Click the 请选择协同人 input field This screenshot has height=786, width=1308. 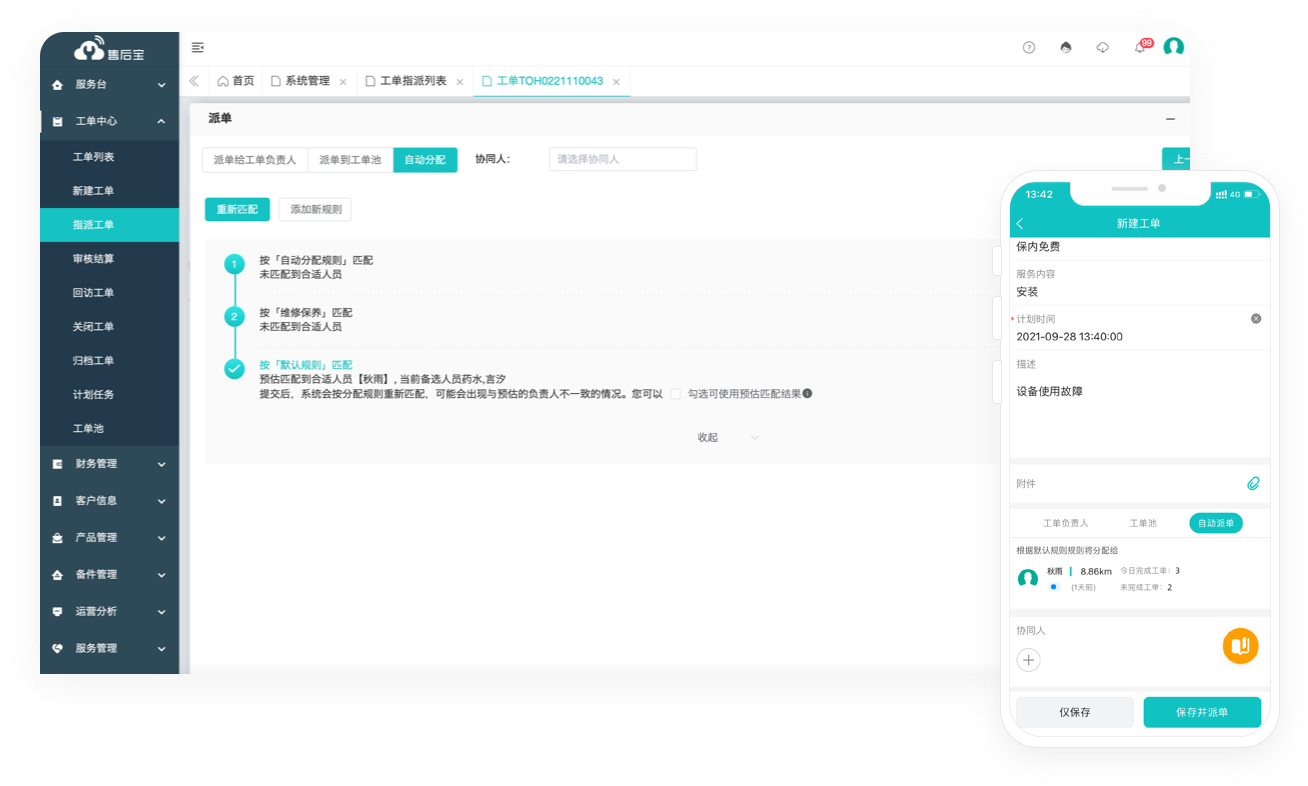click(x=622, y=160)
